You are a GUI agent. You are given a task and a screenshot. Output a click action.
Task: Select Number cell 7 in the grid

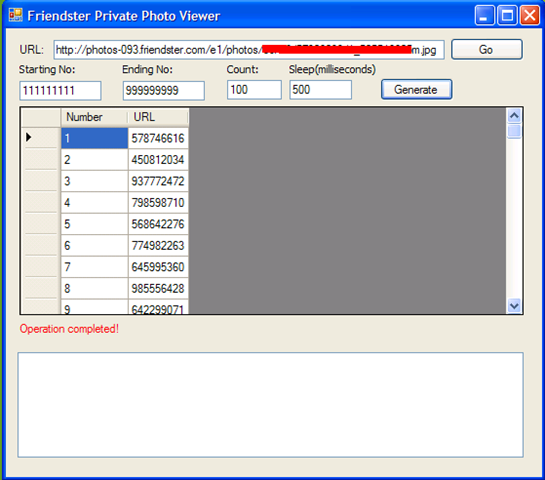pos(95,267)
